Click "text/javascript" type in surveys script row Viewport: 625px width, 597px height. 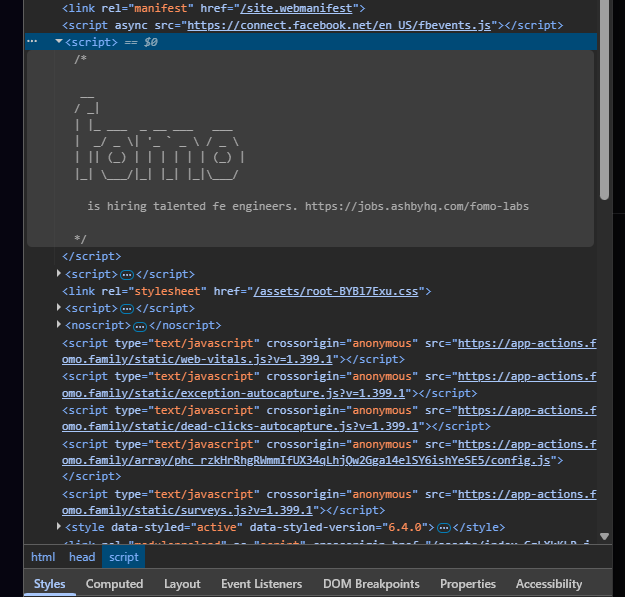click(204, 494)
